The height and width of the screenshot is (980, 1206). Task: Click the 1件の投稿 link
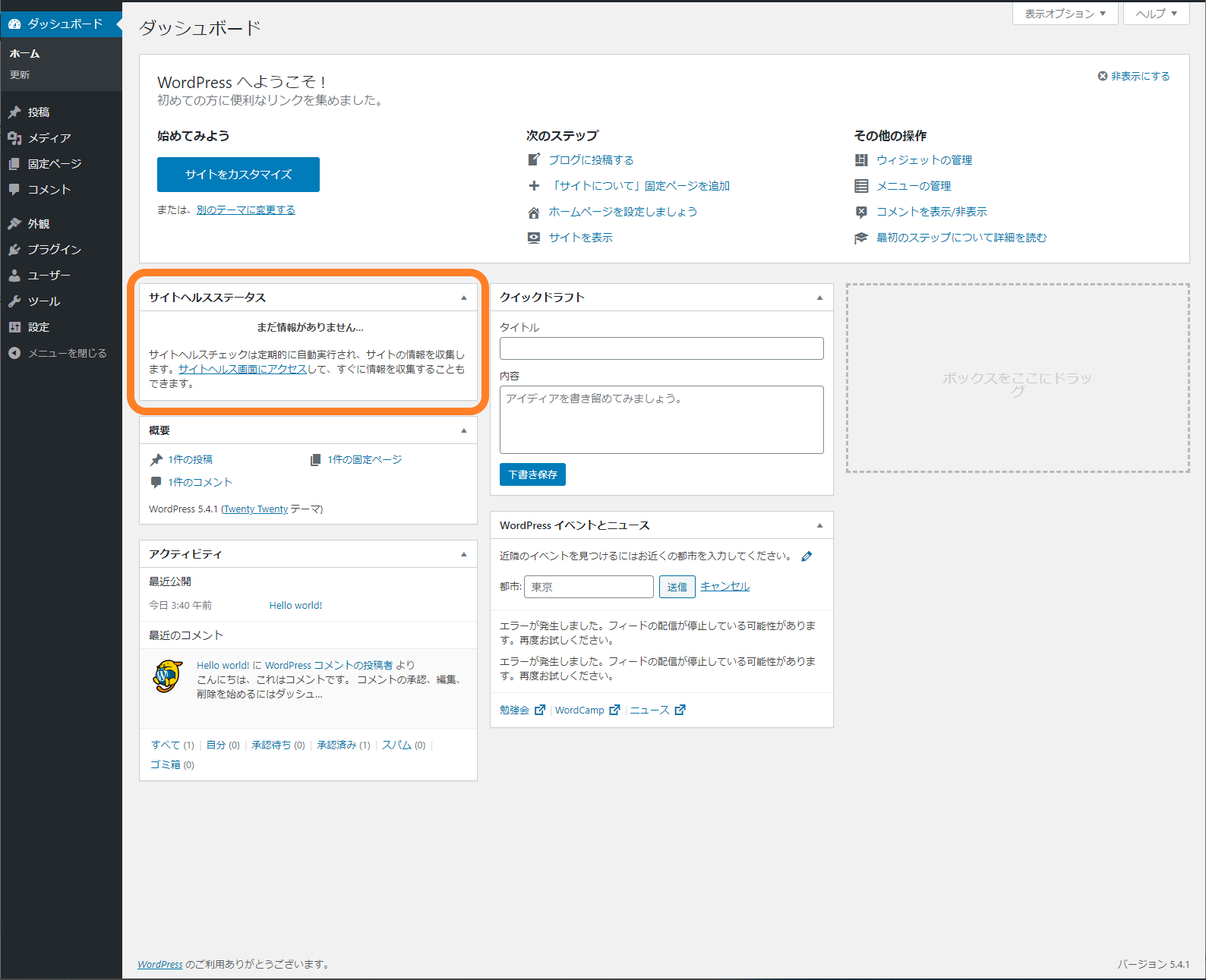[x=190, y=460]
